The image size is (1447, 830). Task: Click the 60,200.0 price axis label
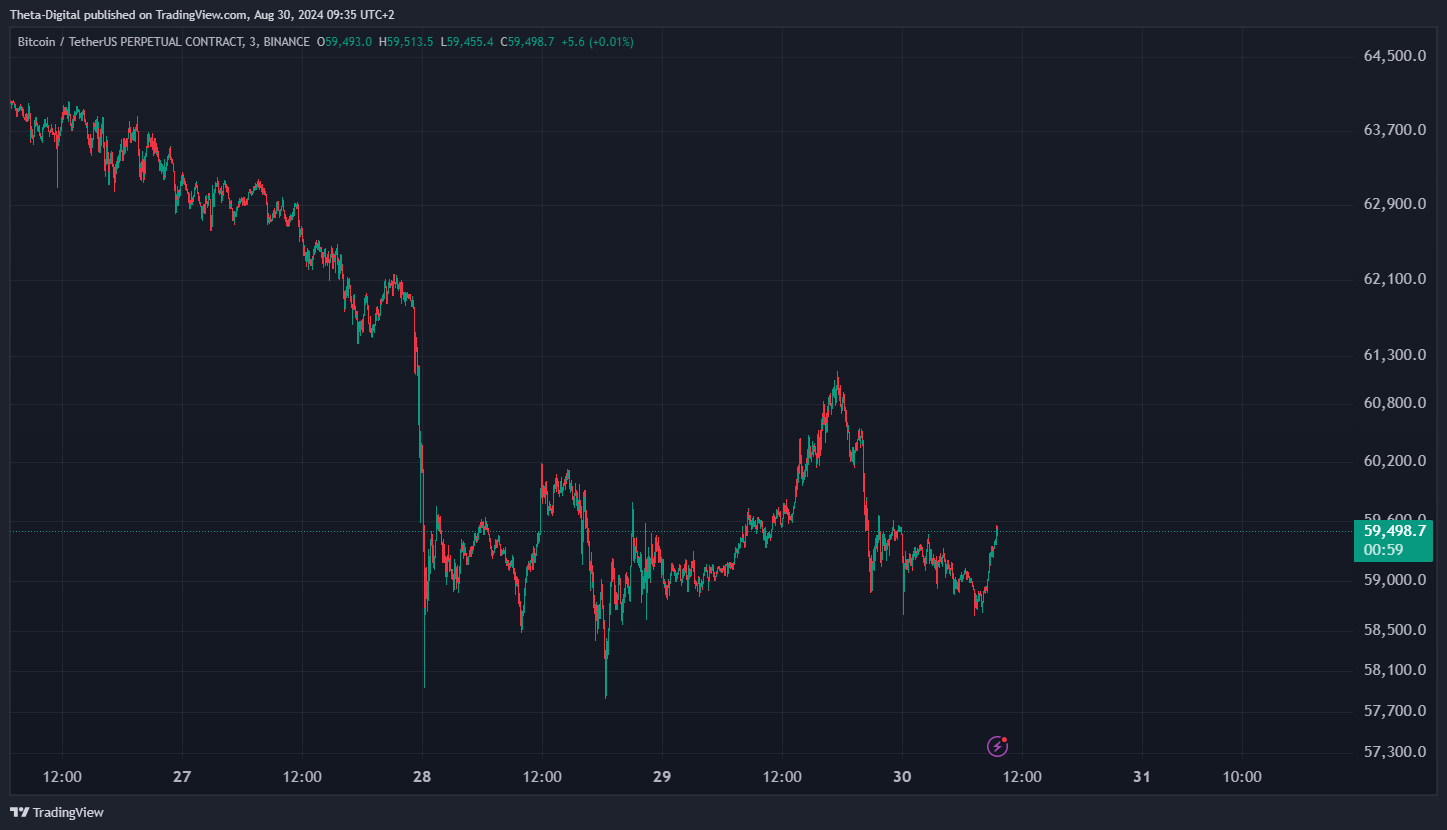[x=1394, y=461]
